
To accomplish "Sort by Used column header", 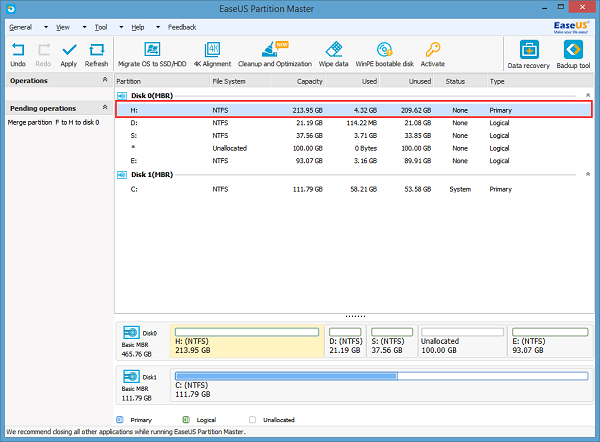I will pyautogui.click(x=352, y=81).
